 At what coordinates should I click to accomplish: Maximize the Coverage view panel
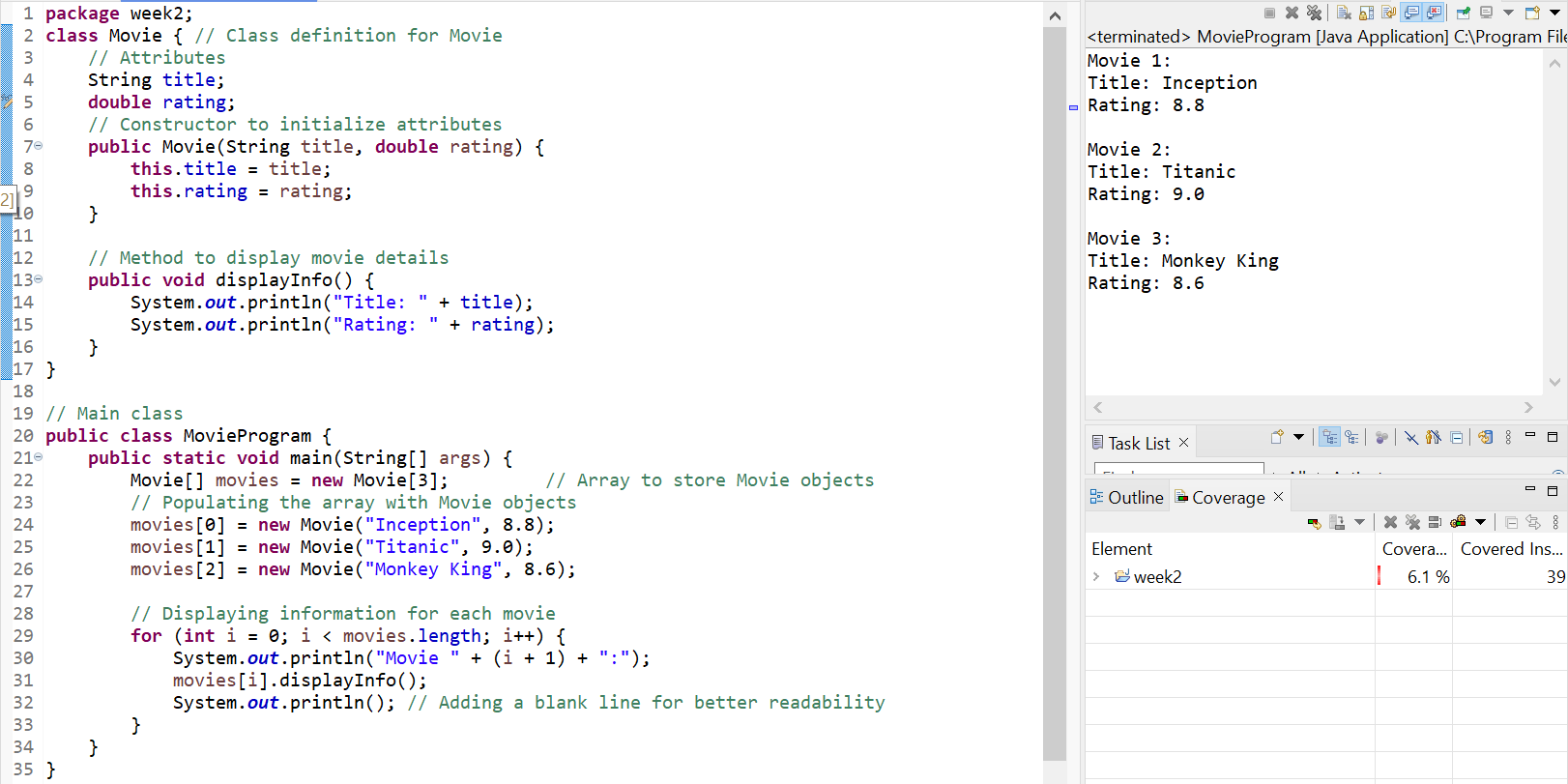[1553, 490]
